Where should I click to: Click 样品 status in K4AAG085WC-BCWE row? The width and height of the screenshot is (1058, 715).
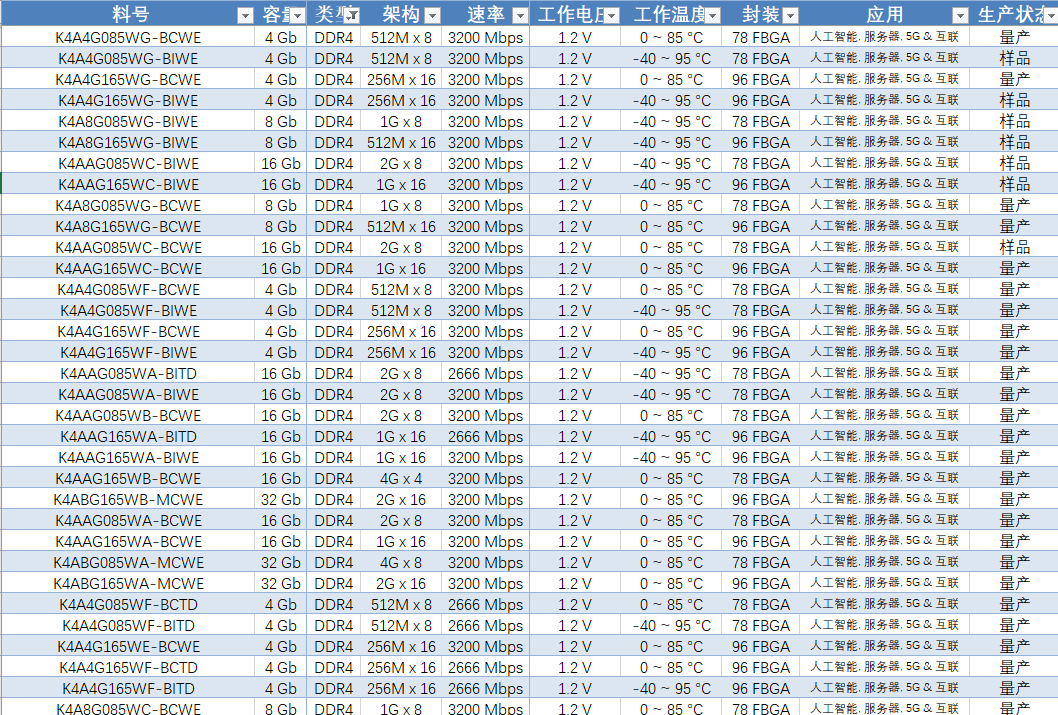pos(1014,248)
